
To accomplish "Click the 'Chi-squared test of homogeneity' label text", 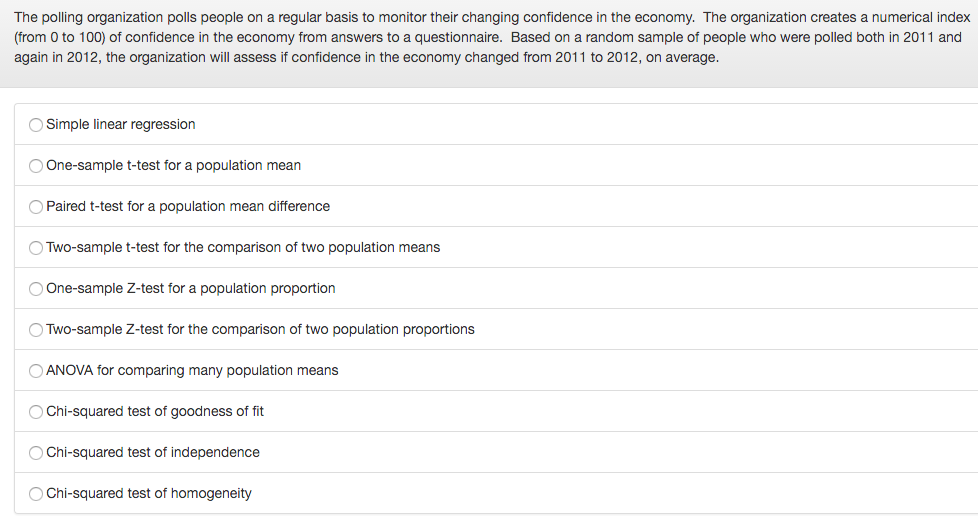I will pyautogui.click(x=148, y=493).
